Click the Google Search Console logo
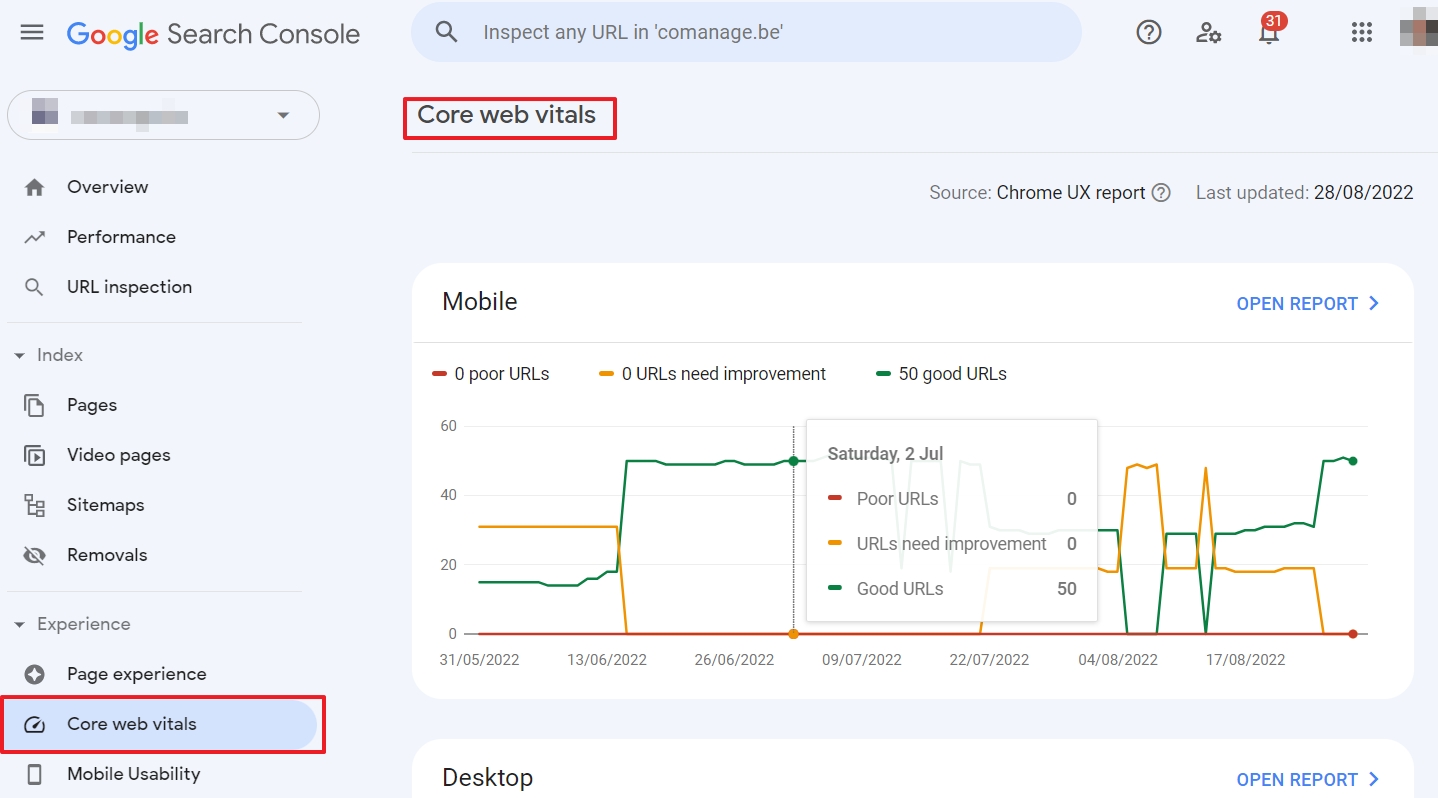 [x=213, y=33]
